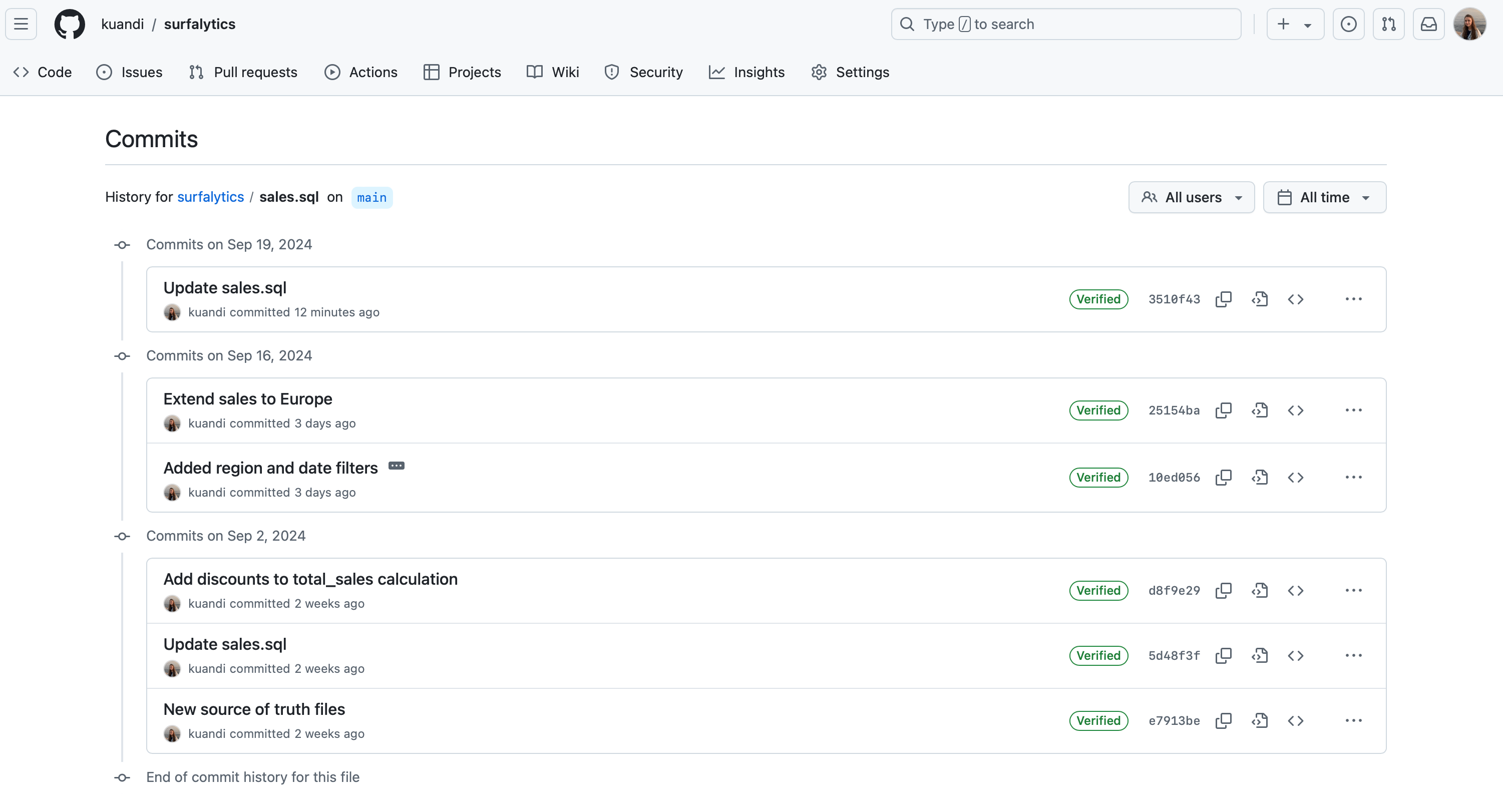
Task: Expand the All users filter dropdown
Action: pyautogui.click(x=1192, y=197)
